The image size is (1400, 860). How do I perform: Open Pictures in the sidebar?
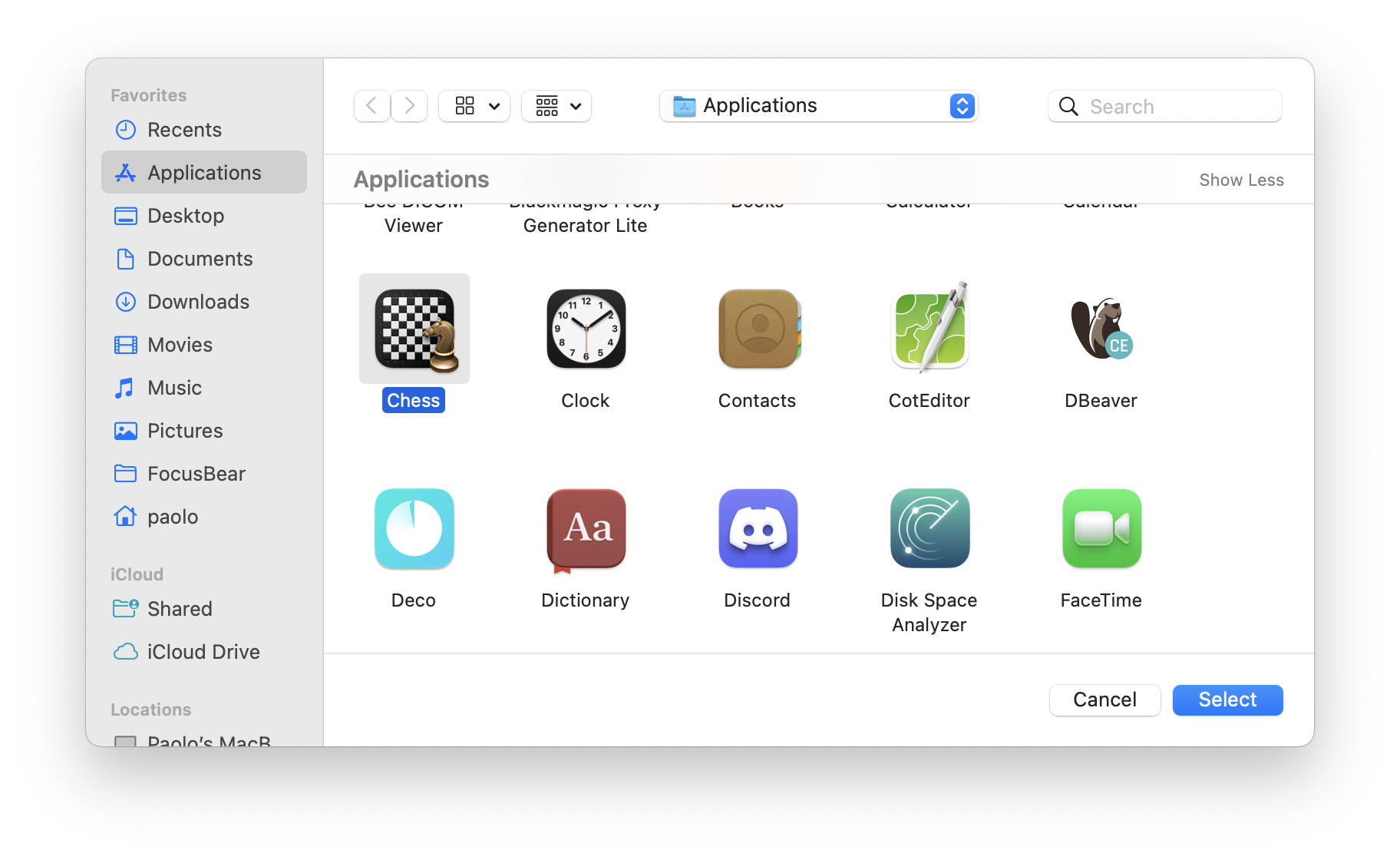204,431
